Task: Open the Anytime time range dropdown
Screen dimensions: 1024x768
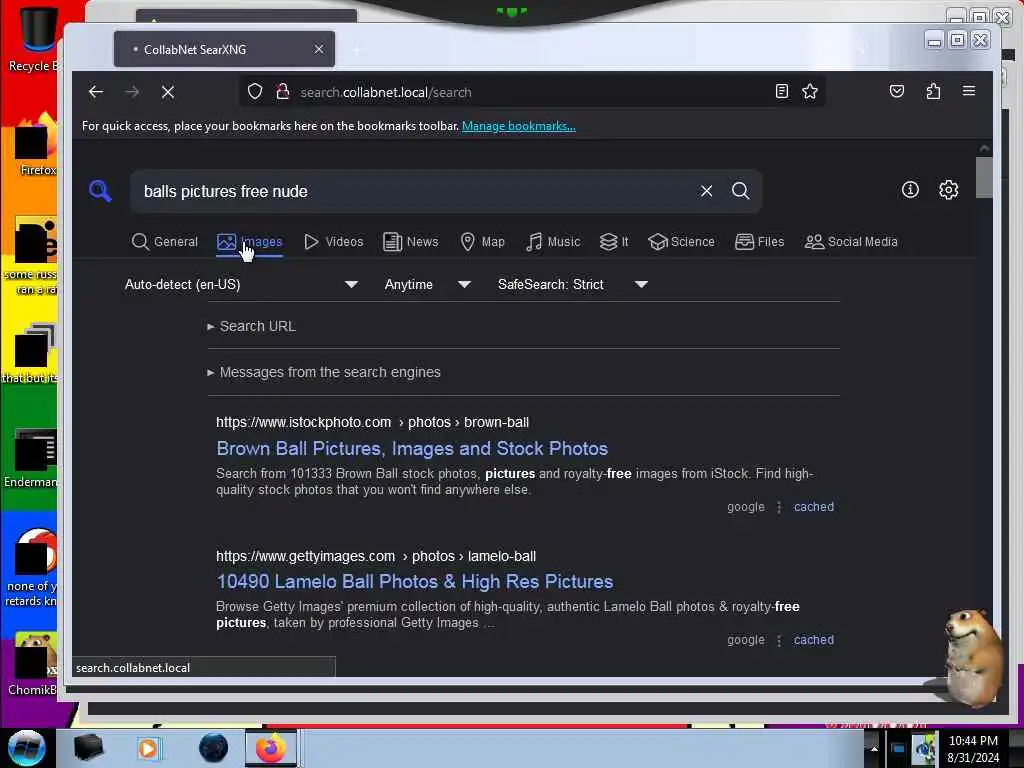Action: tap(427, 284)
